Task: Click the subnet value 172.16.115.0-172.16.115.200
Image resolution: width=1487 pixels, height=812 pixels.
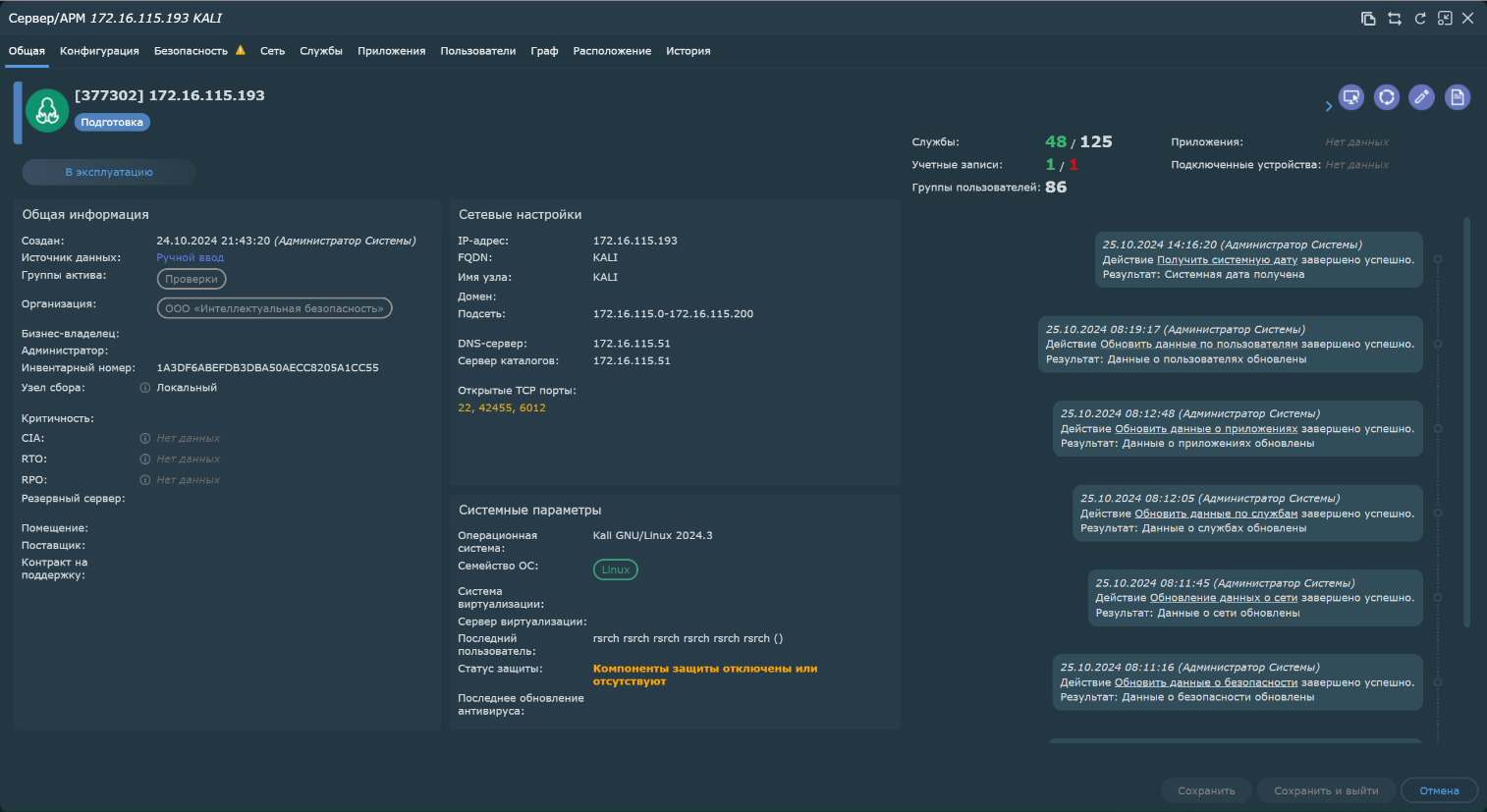Action: [x=673, y=314]
